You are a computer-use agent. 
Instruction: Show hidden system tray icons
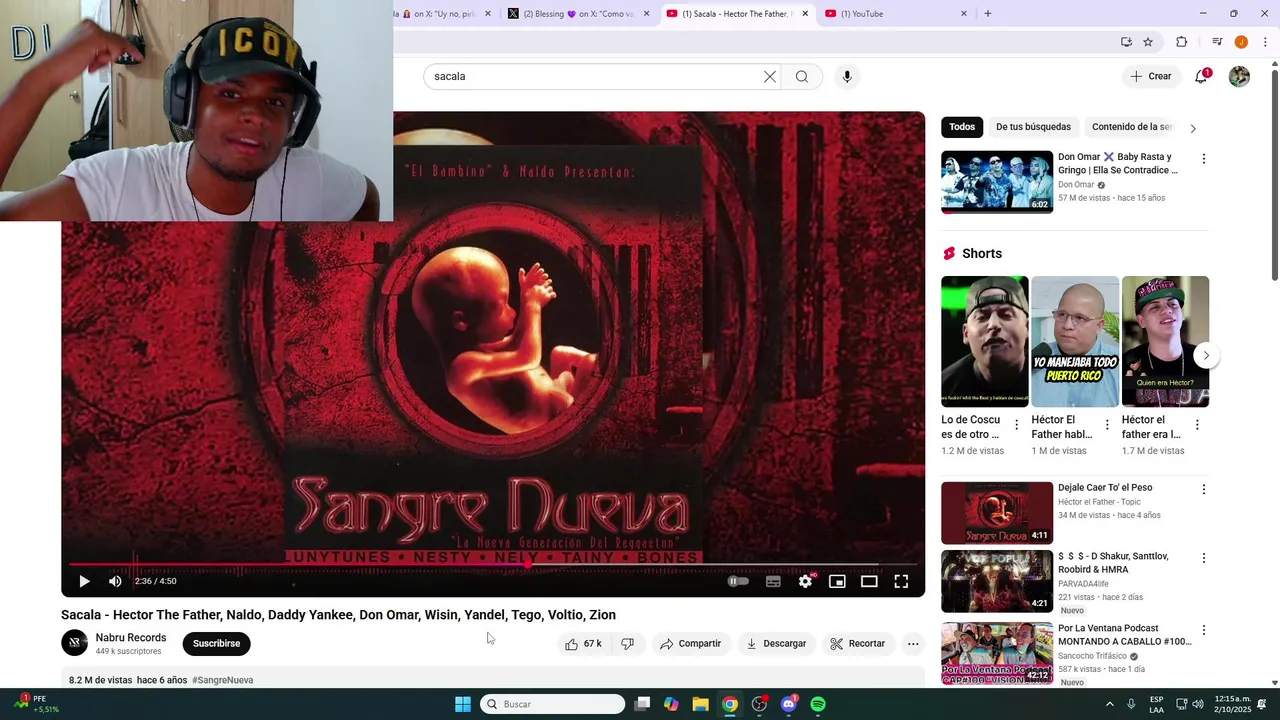coord(1109,704)
